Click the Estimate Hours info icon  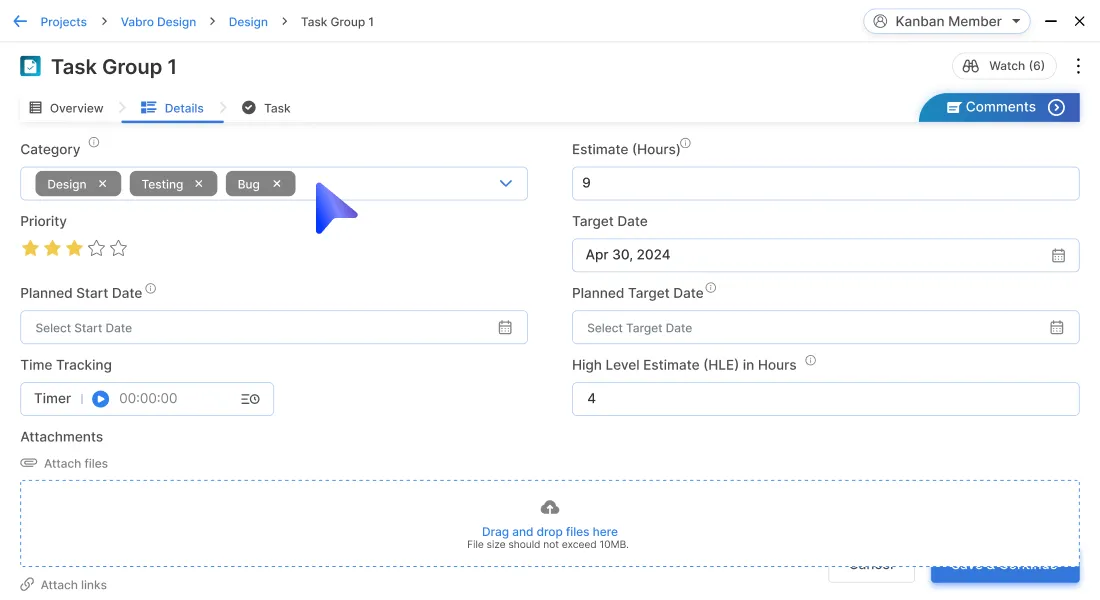(x=685, y=144)
